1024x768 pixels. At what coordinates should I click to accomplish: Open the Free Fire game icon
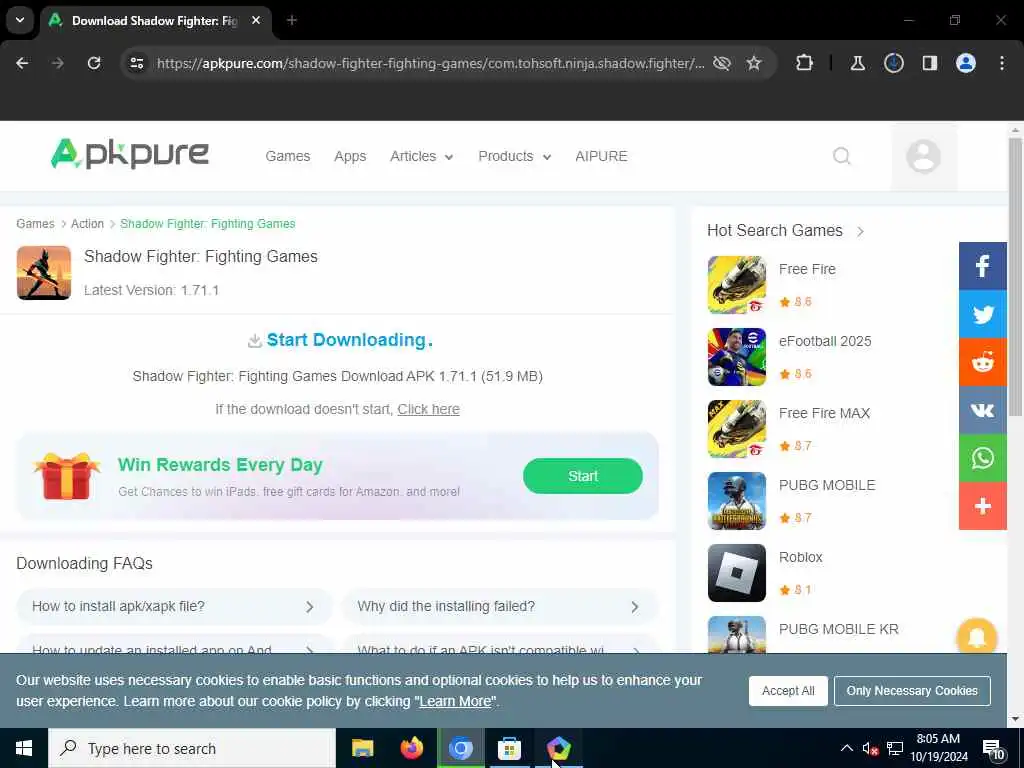pos(737,285)
